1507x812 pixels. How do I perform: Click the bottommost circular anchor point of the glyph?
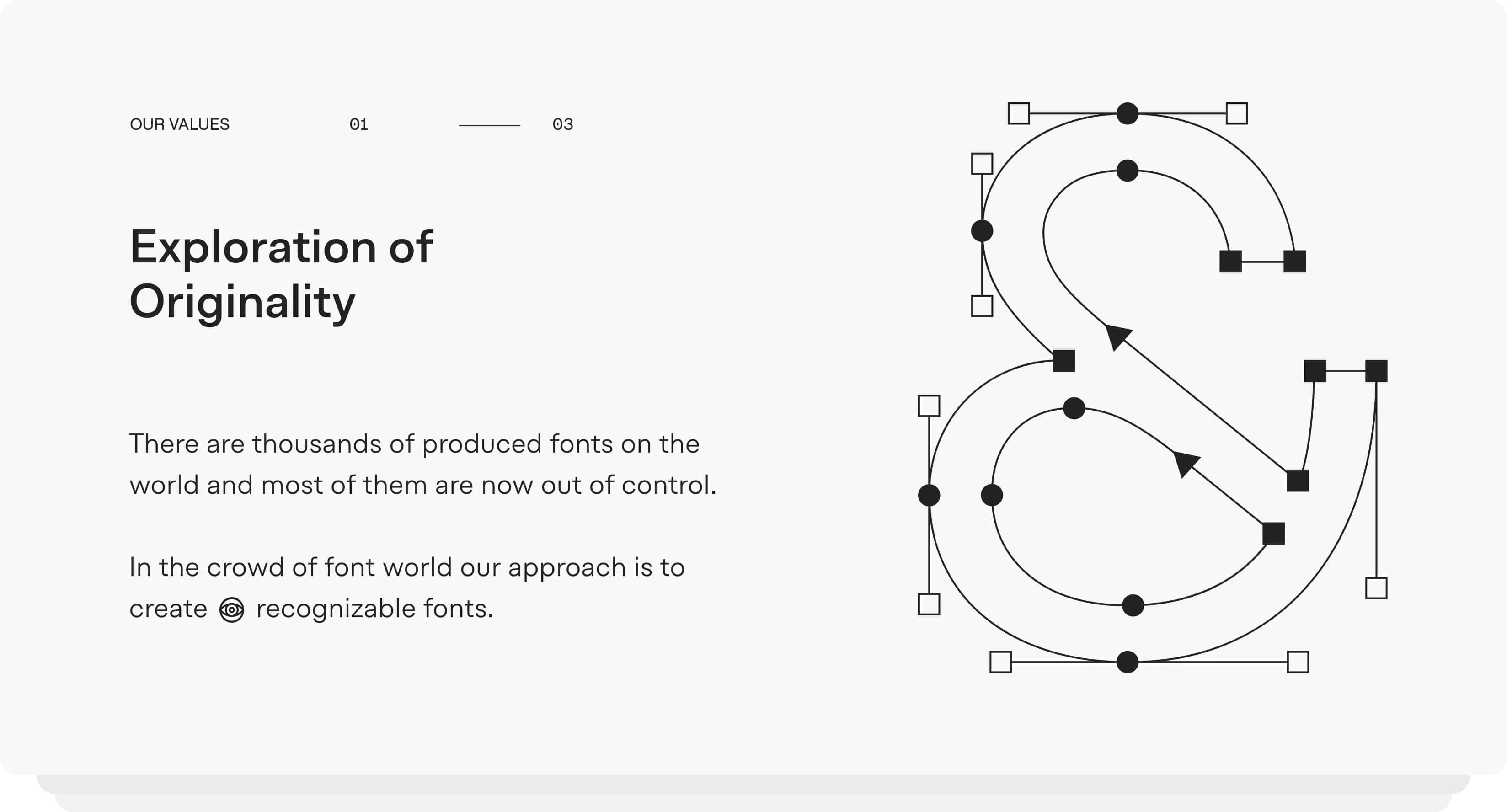1128,662
